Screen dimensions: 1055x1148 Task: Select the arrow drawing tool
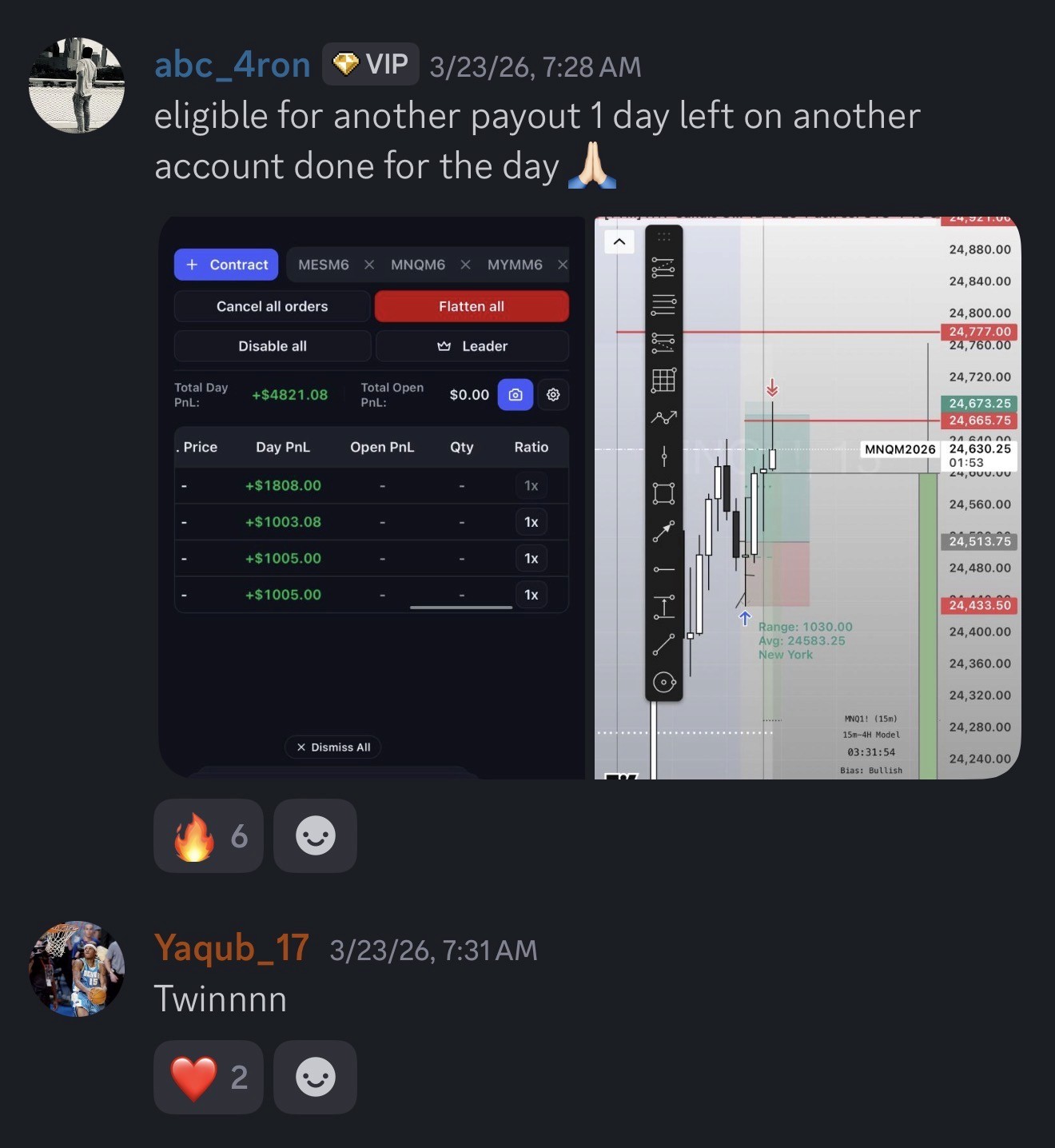[x=663, y=532]
